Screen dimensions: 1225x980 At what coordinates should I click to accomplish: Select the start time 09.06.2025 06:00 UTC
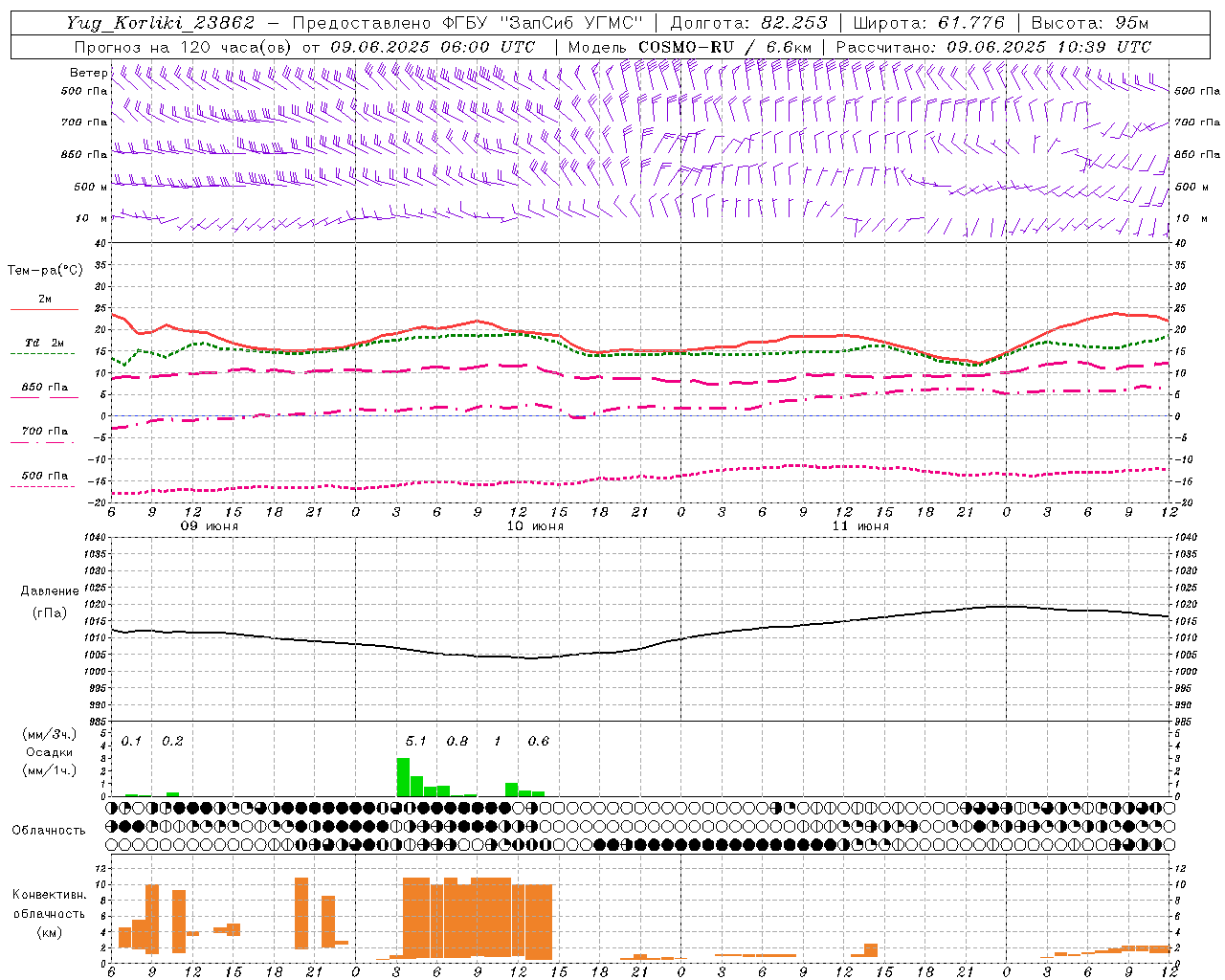click(433, 47)
